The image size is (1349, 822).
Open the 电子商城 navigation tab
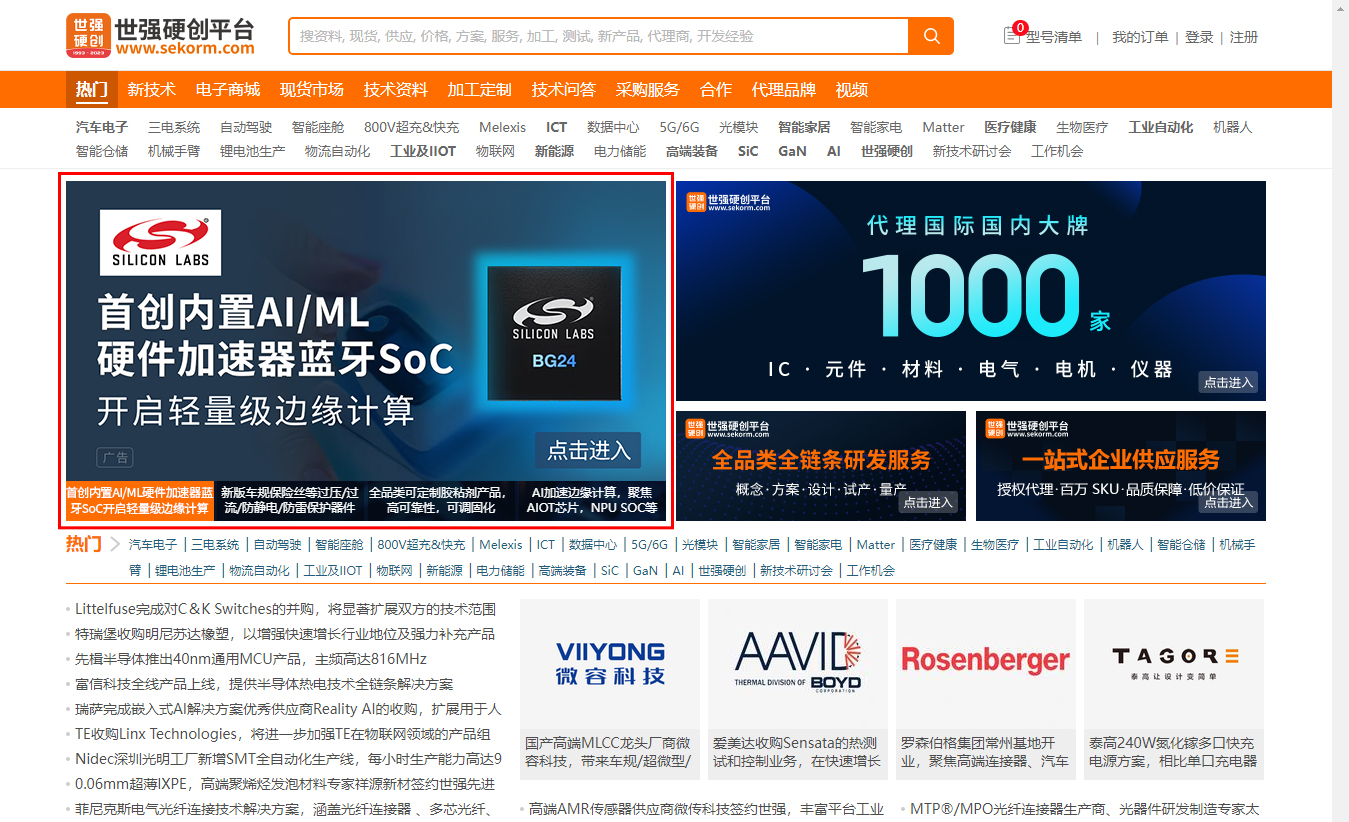click(228, 89)
